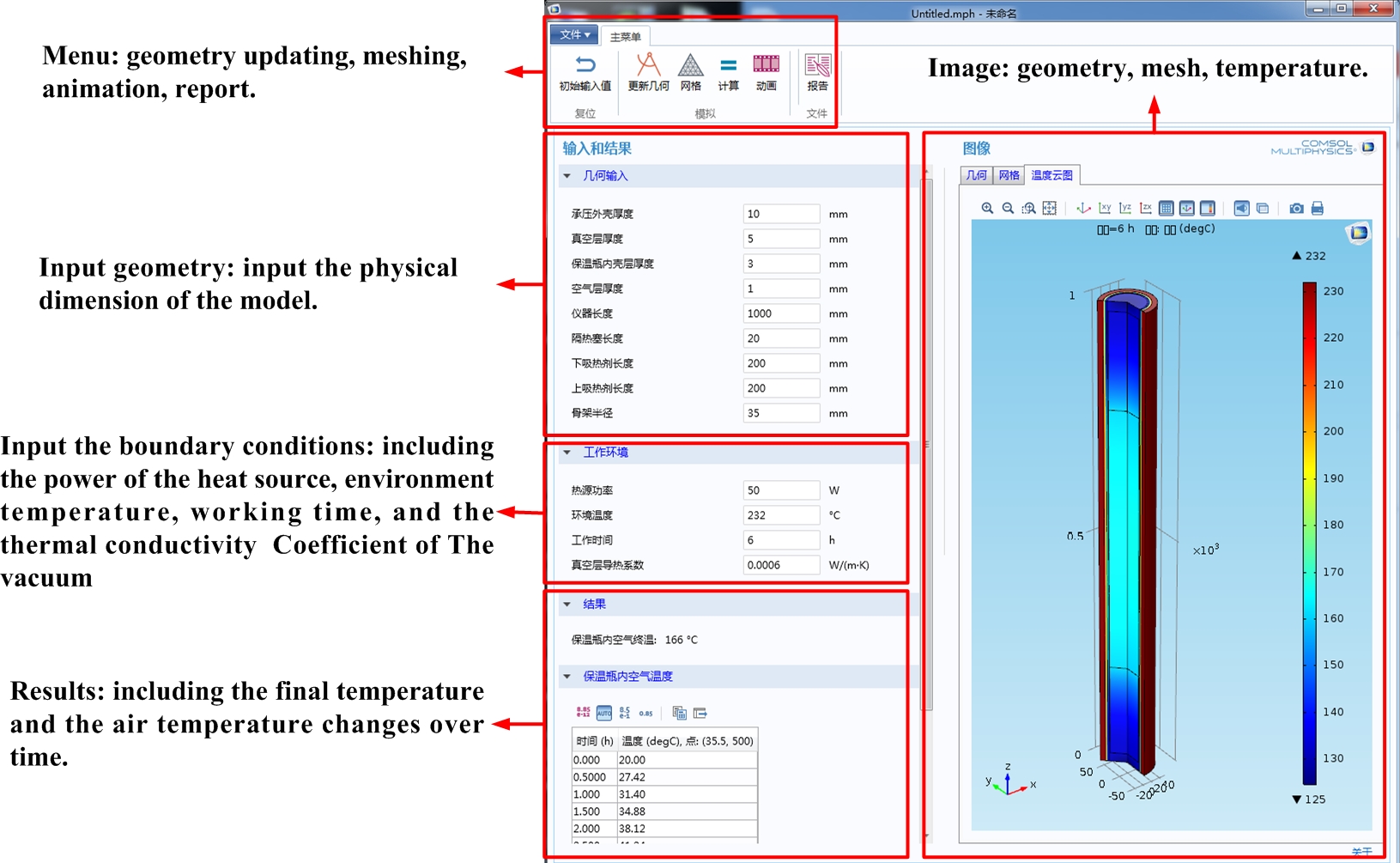
Task: Select the 主菜单 ribbon tab
Action: tap(625, 37)
